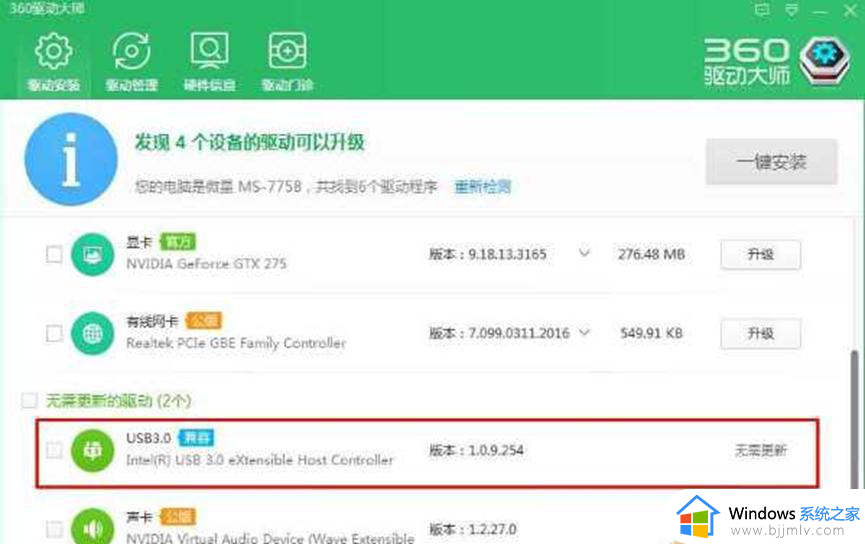The width and height of the screenshot is (865, 544).
Task: Click the blue info circle icon
Action: 71,159
